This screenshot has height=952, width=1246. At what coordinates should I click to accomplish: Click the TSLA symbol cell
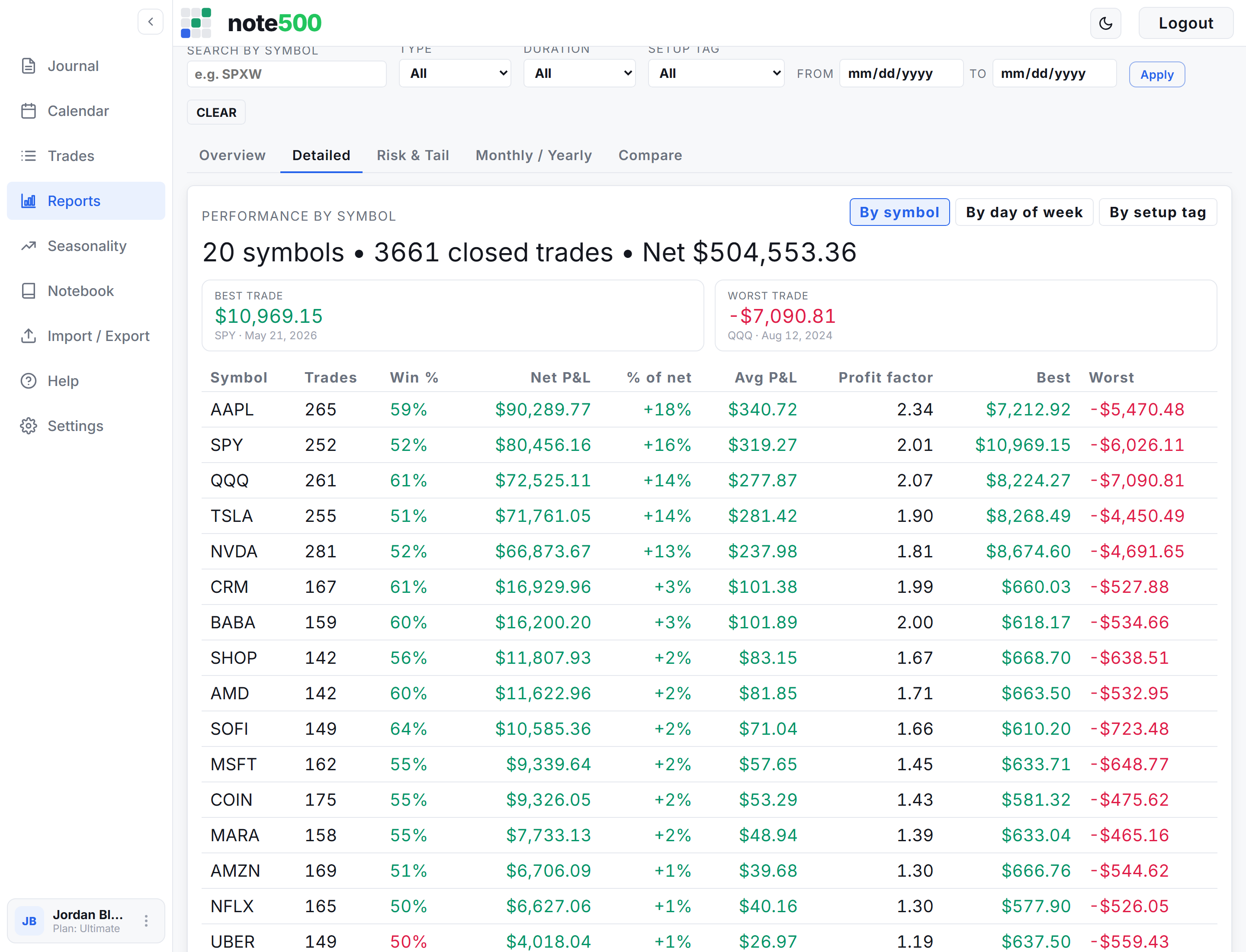(231, 516)
